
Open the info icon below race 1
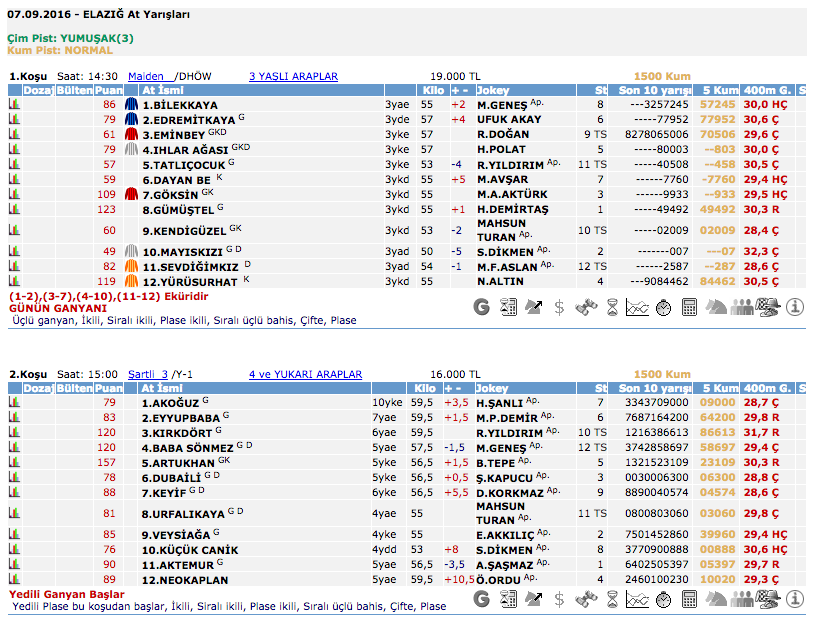794,307
